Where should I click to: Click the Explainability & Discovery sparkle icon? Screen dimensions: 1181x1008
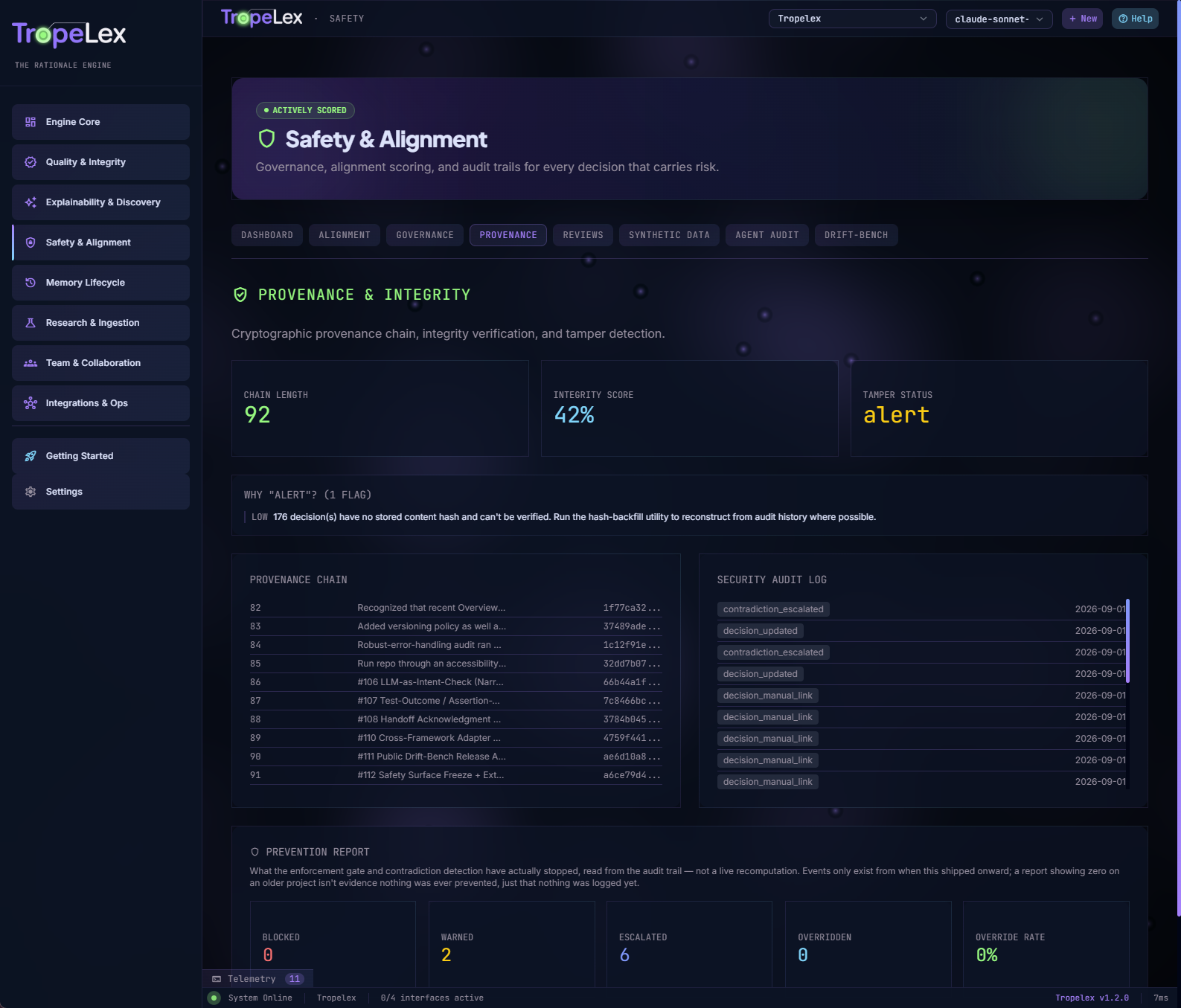[x=31, y=202]
